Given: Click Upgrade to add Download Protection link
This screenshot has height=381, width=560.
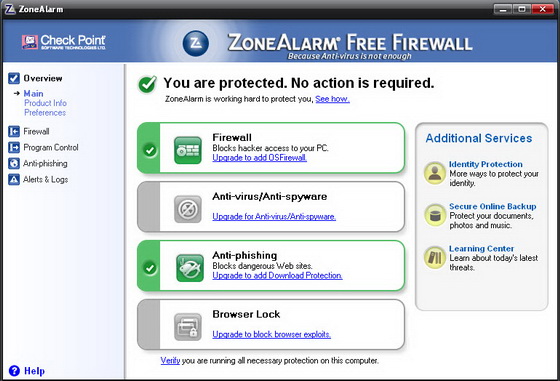Looking at the screenshot, I should click(278, 276).
